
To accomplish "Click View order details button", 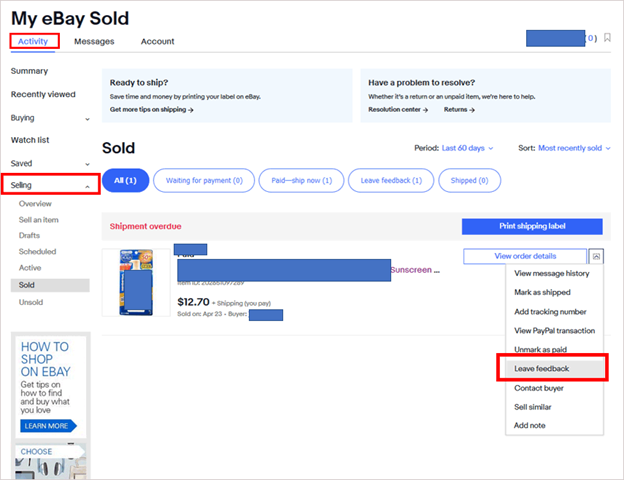I will tap(525, 256).
